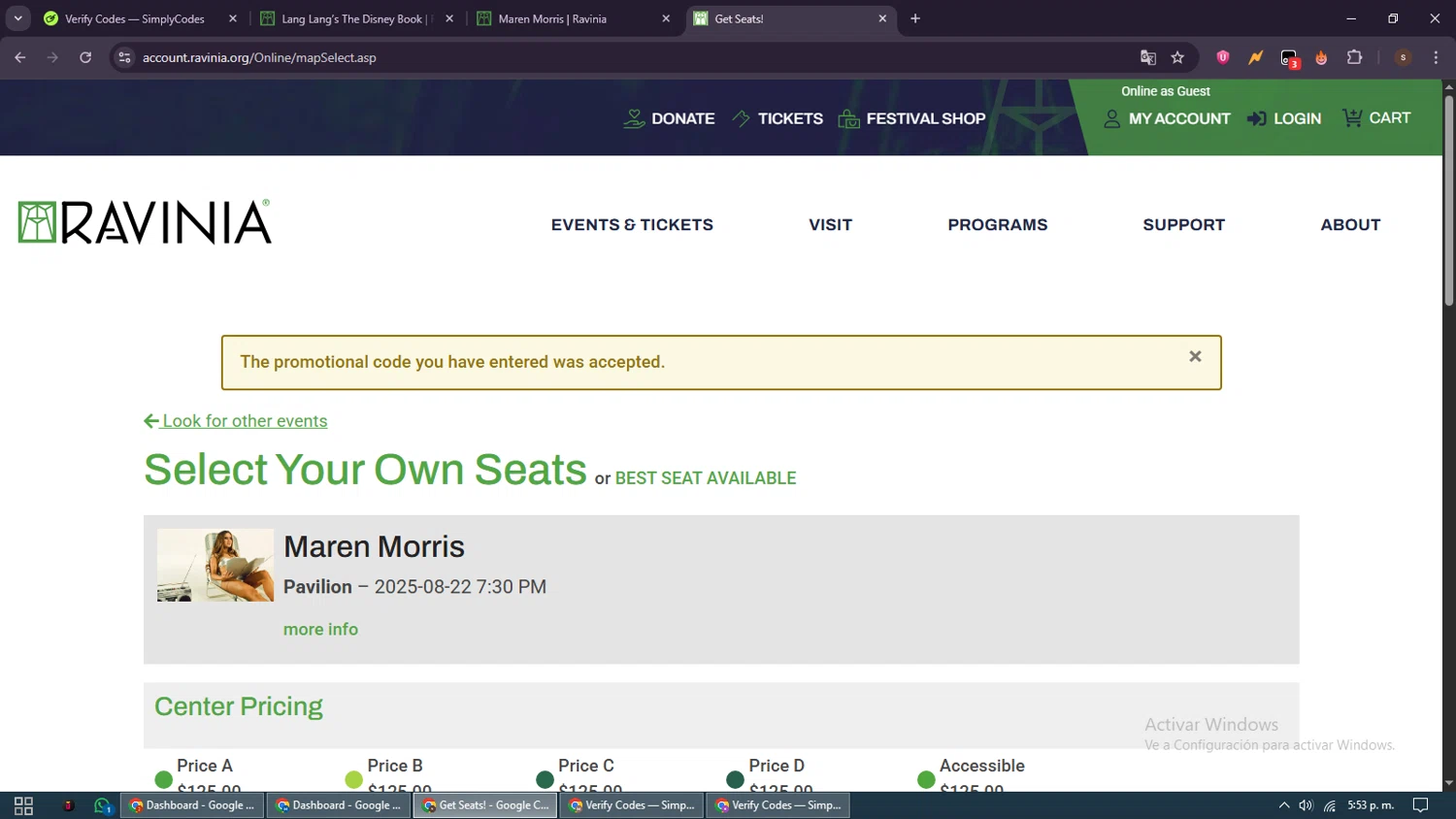Close the Maren Morris | Ravinia tab
1456x819 pixels.
[x=666, y=18]
